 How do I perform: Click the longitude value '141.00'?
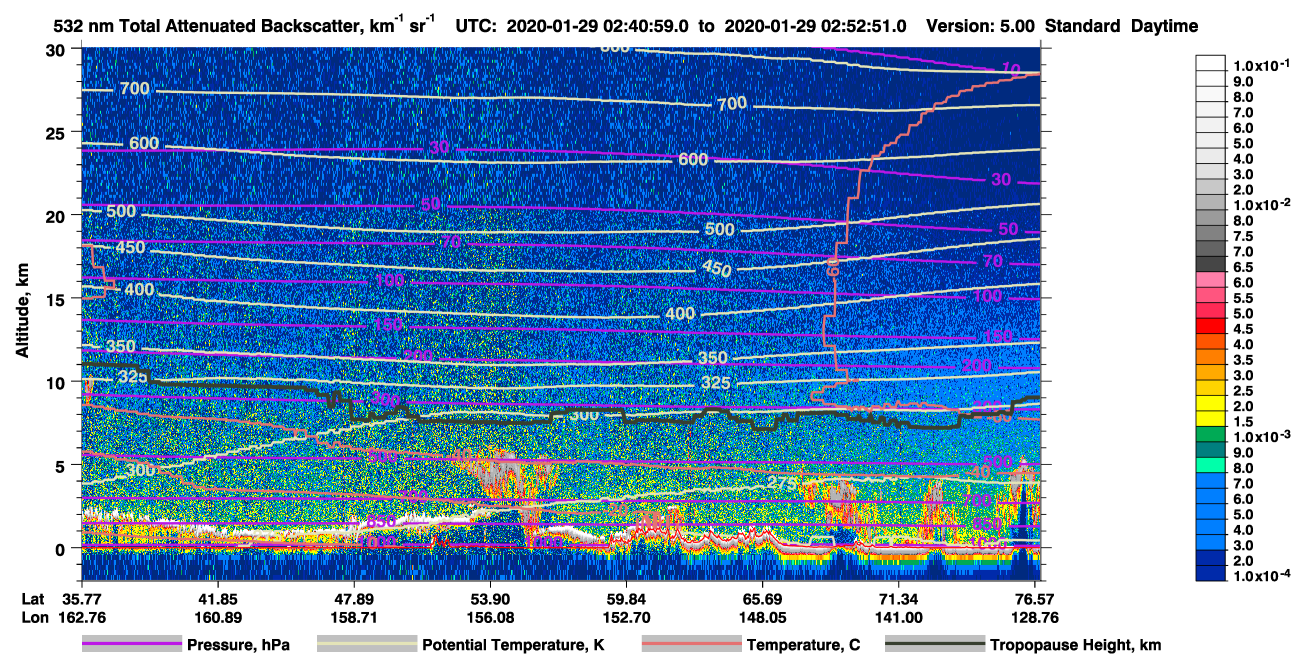click(x=899, y=618)
